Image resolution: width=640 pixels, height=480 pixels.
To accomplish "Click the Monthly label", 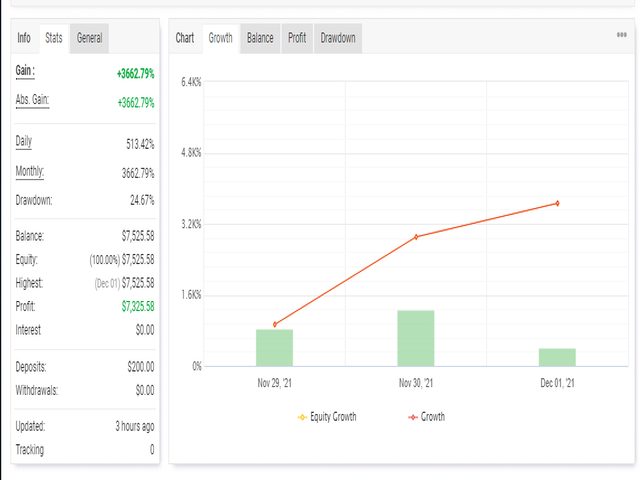I will pos(29,171).
